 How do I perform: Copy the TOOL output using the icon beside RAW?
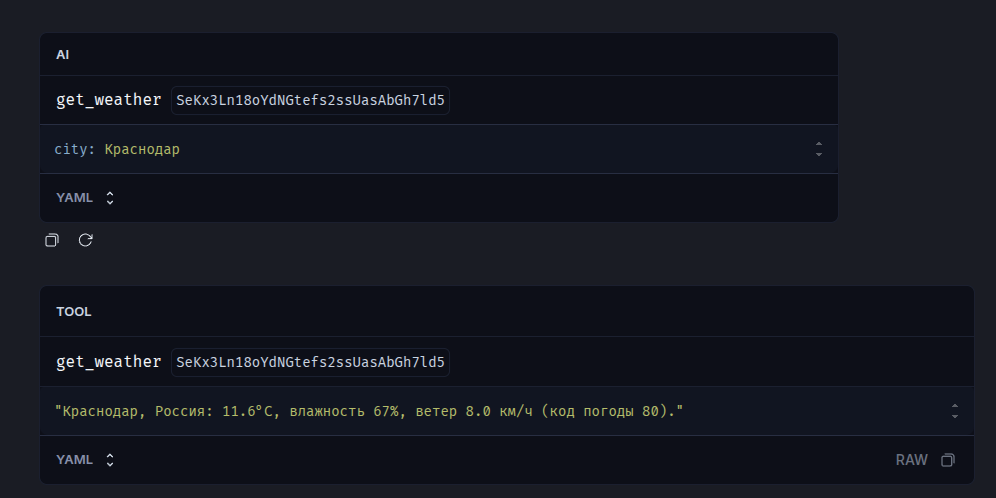(948, 460)
